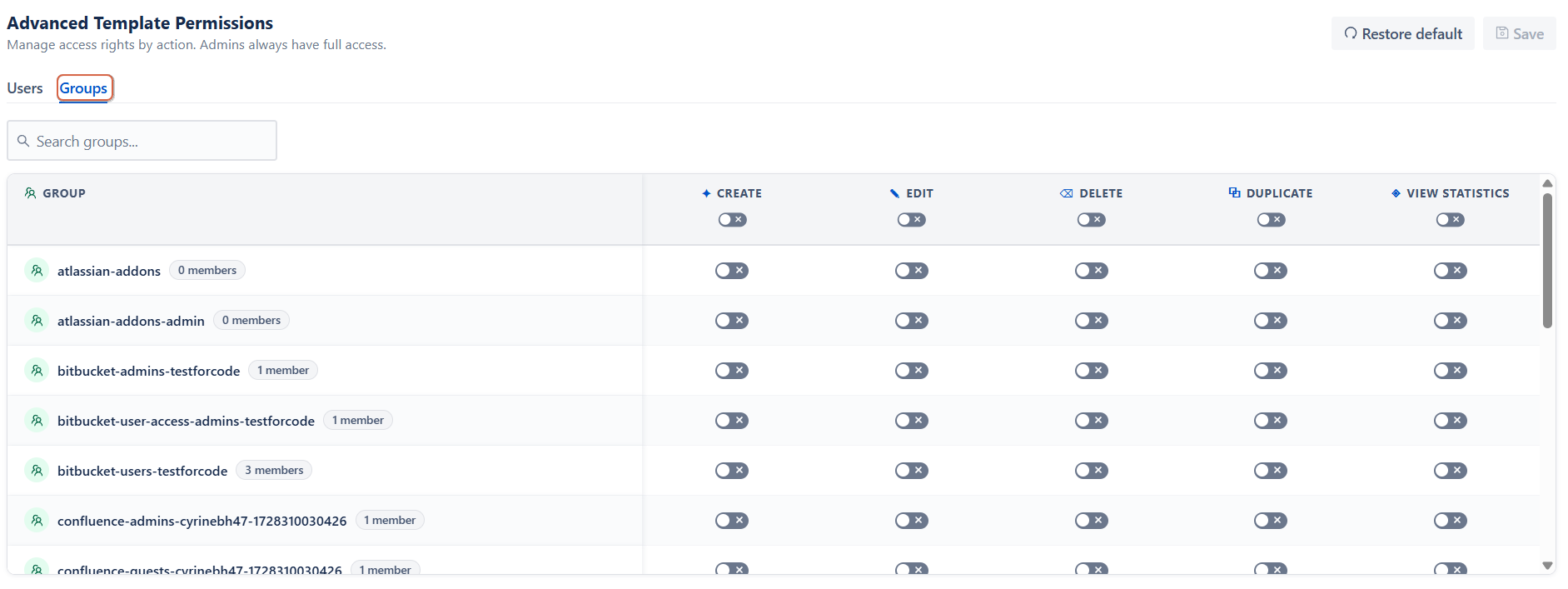
Task: Click the magnifier icon in search groups field
Action: (23, 141)
